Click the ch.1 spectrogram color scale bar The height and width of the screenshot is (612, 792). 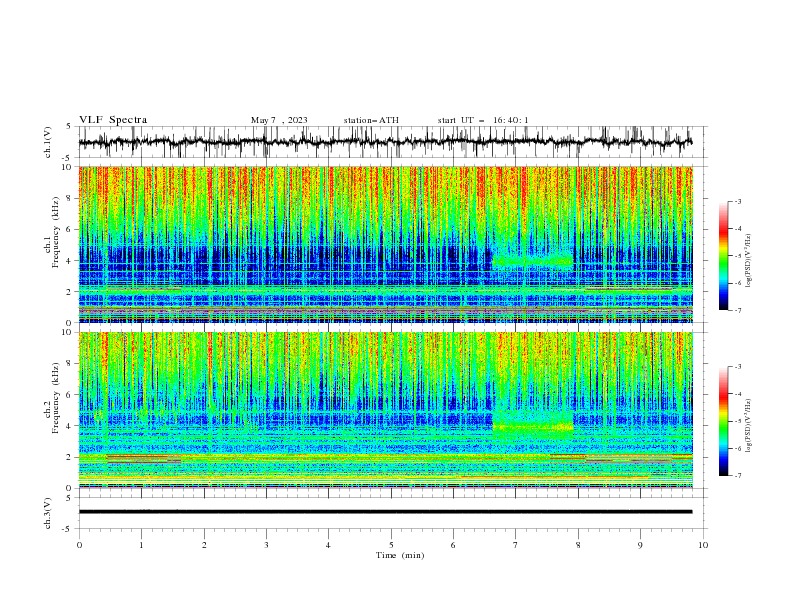[x=724, y=256]
